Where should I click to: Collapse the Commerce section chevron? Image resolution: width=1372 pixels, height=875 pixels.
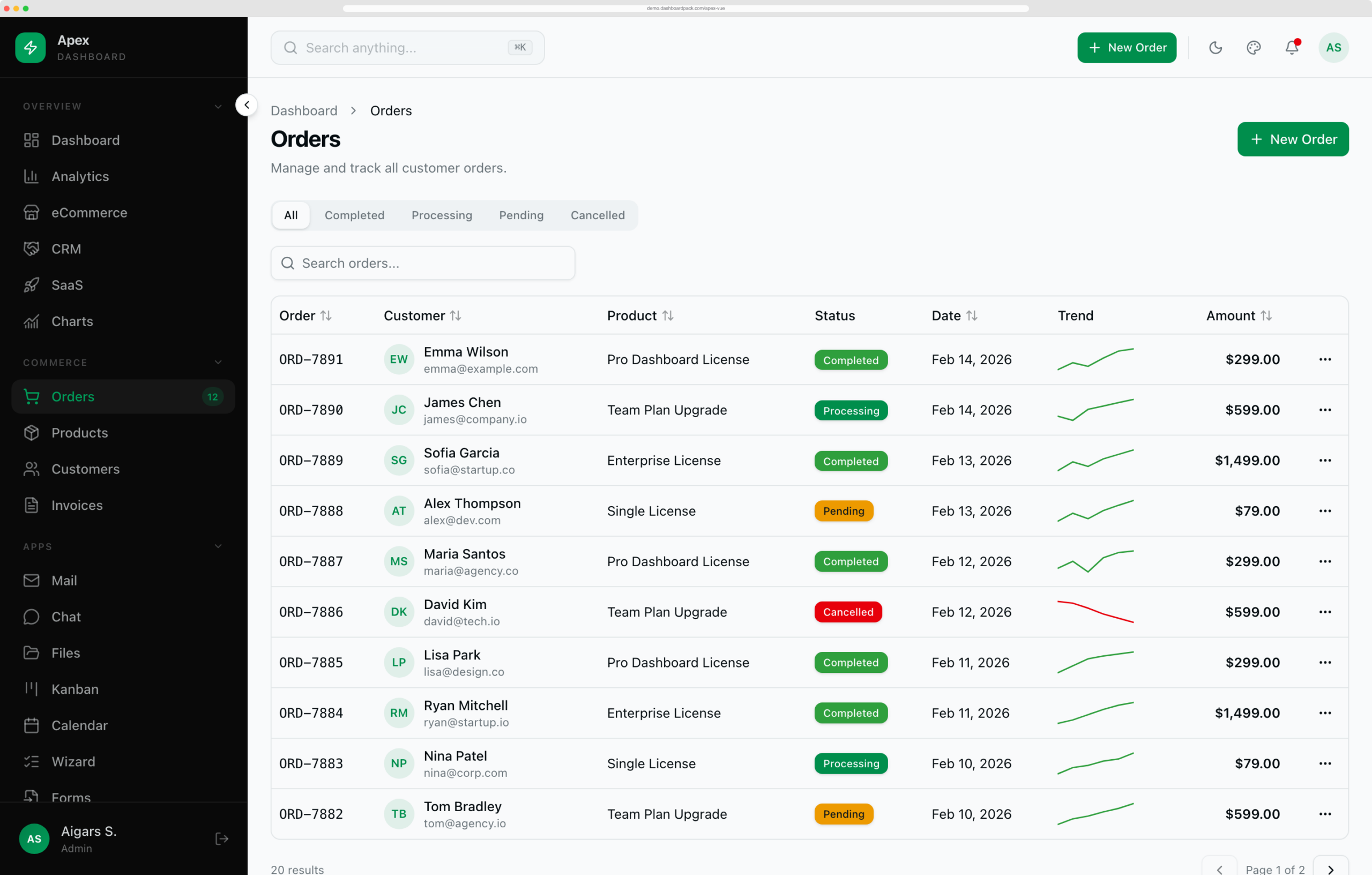(218, 362)
